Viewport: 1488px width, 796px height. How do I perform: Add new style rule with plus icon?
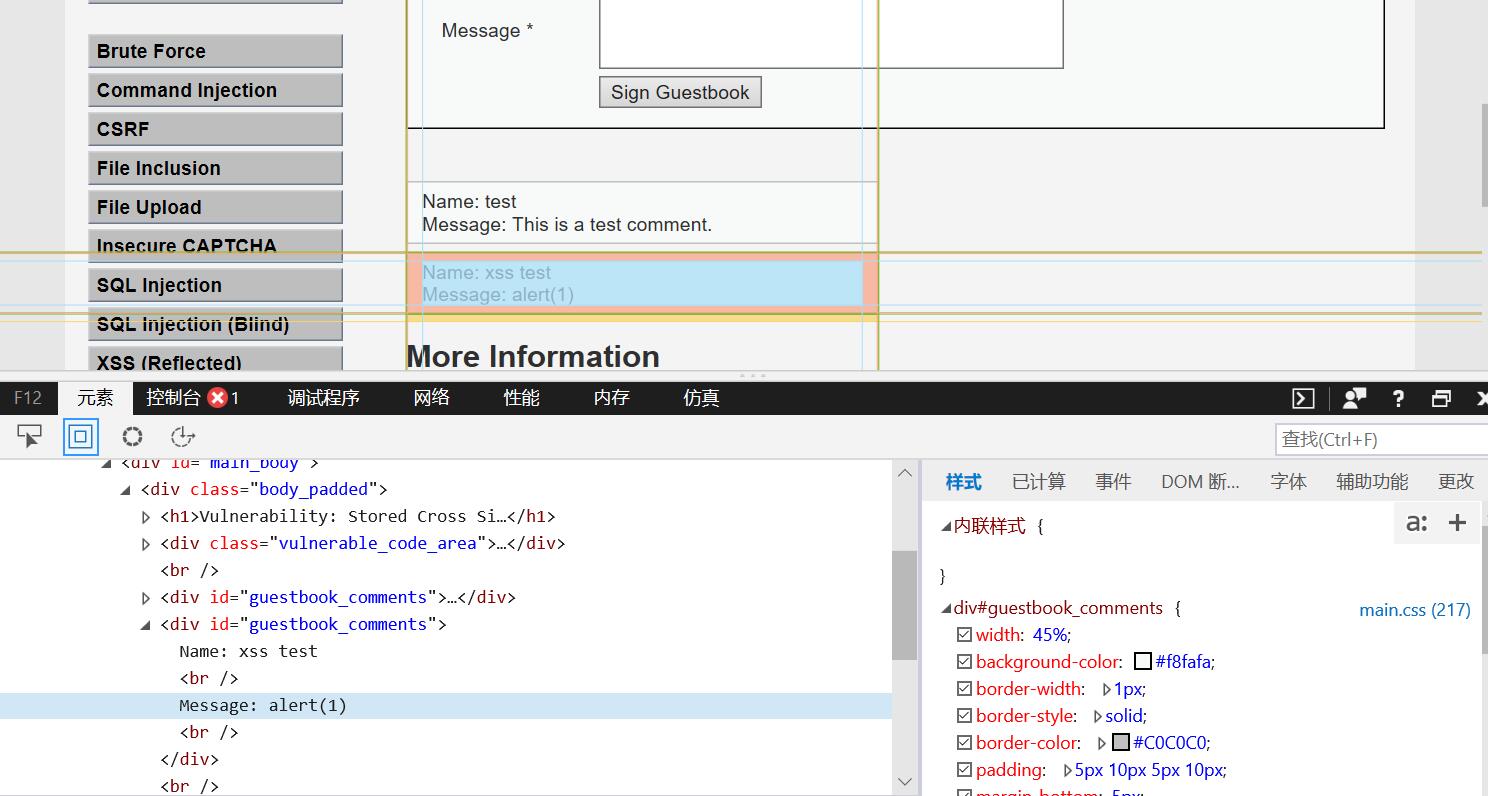1457,522
